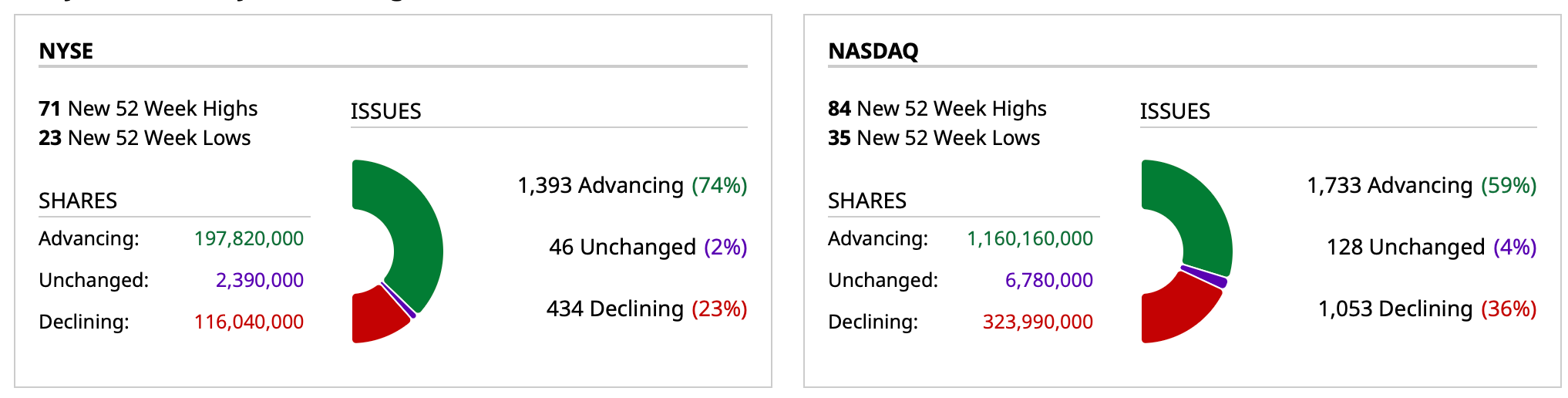Select the NASDAQ panel heading

(x=873, y=51)
